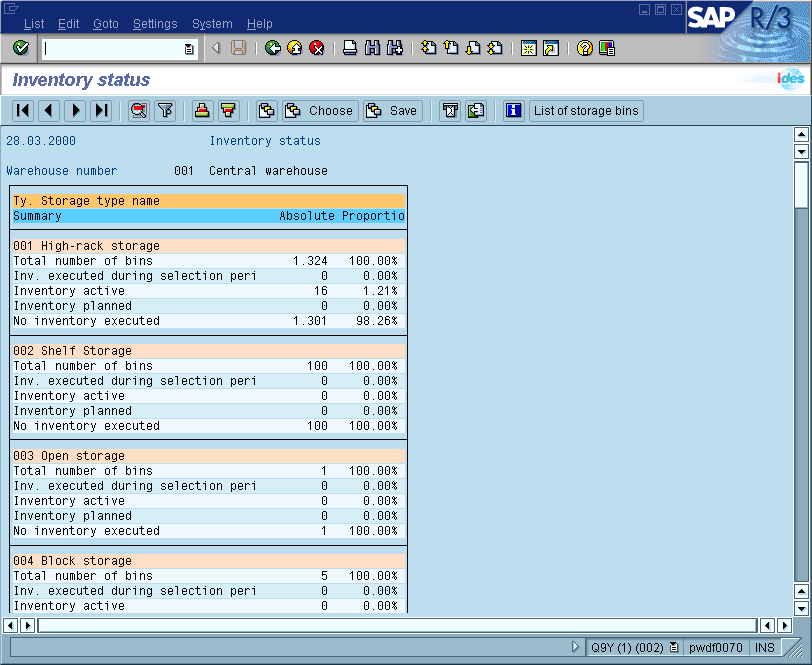812x665 pixels.
Task: Click the red Cancel icon
Action: 317,48
